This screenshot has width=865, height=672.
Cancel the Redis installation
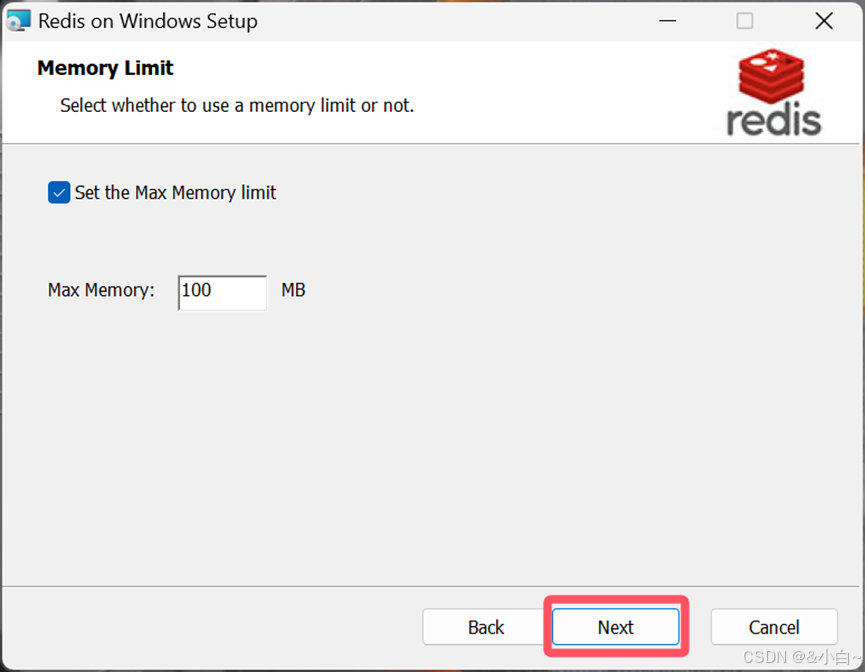tap(774, 627)
